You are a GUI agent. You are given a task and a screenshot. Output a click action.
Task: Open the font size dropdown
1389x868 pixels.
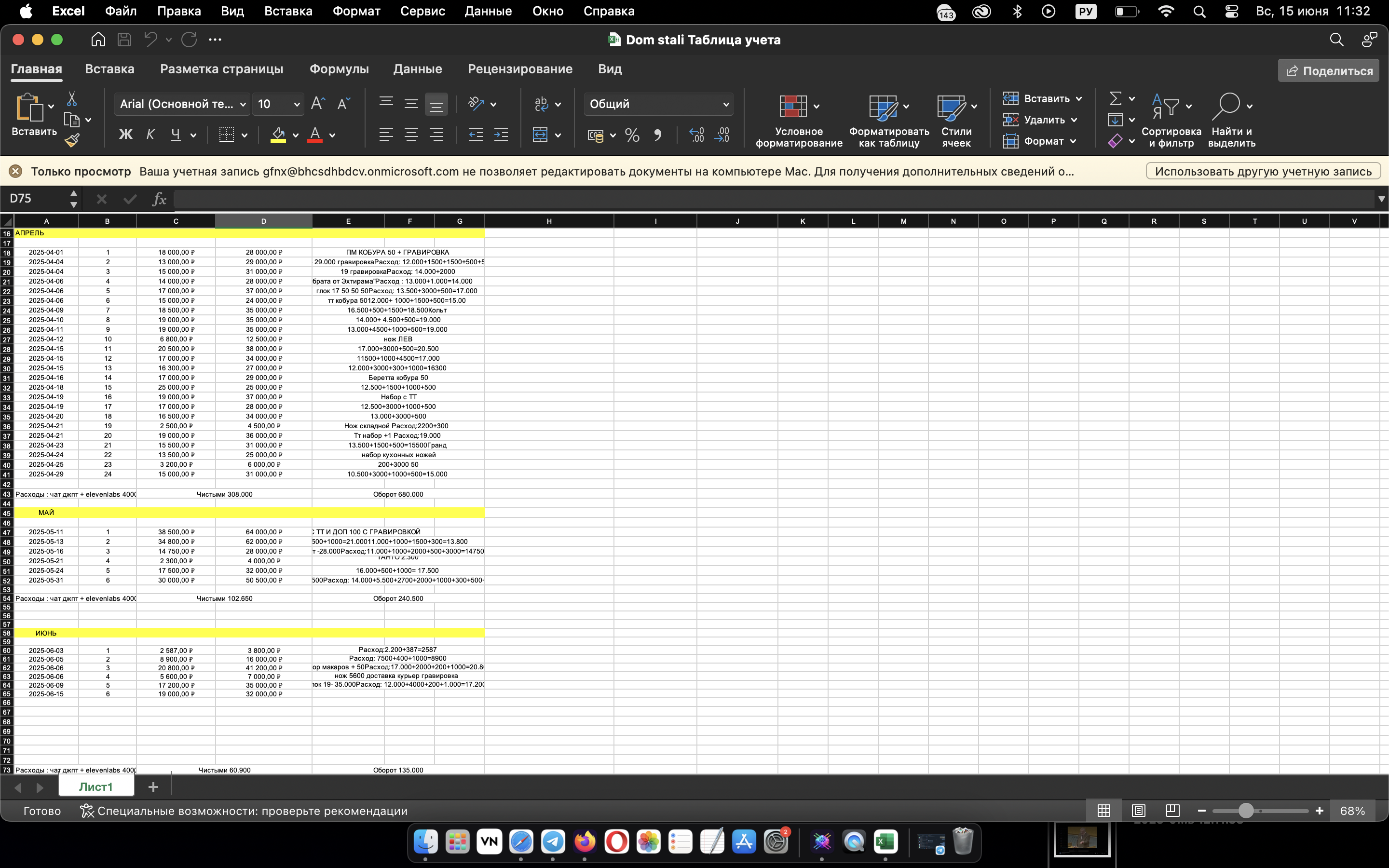tap(297, 105)
